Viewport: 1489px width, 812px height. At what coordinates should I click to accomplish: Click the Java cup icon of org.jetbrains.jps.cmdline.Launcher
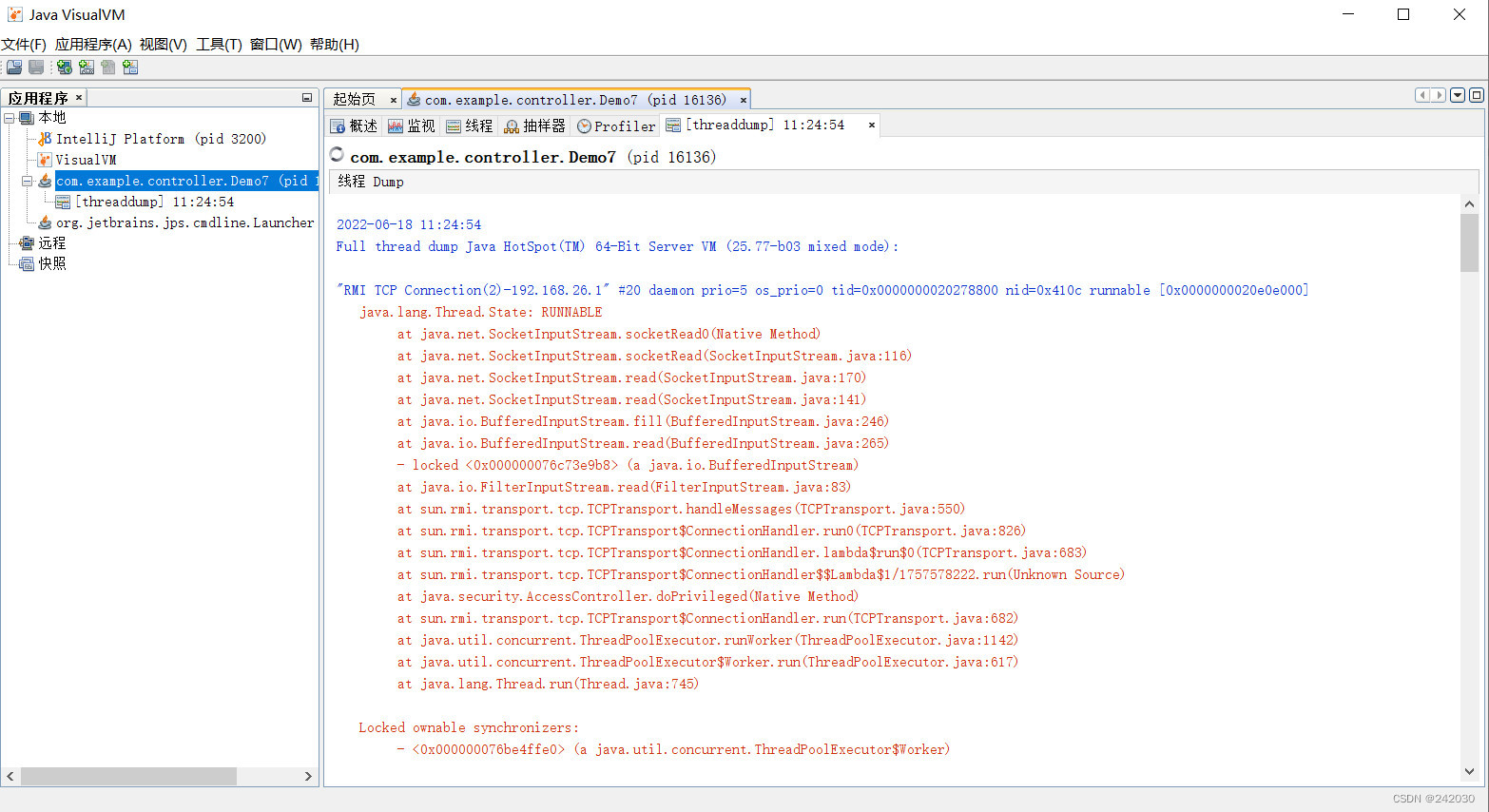45,222
